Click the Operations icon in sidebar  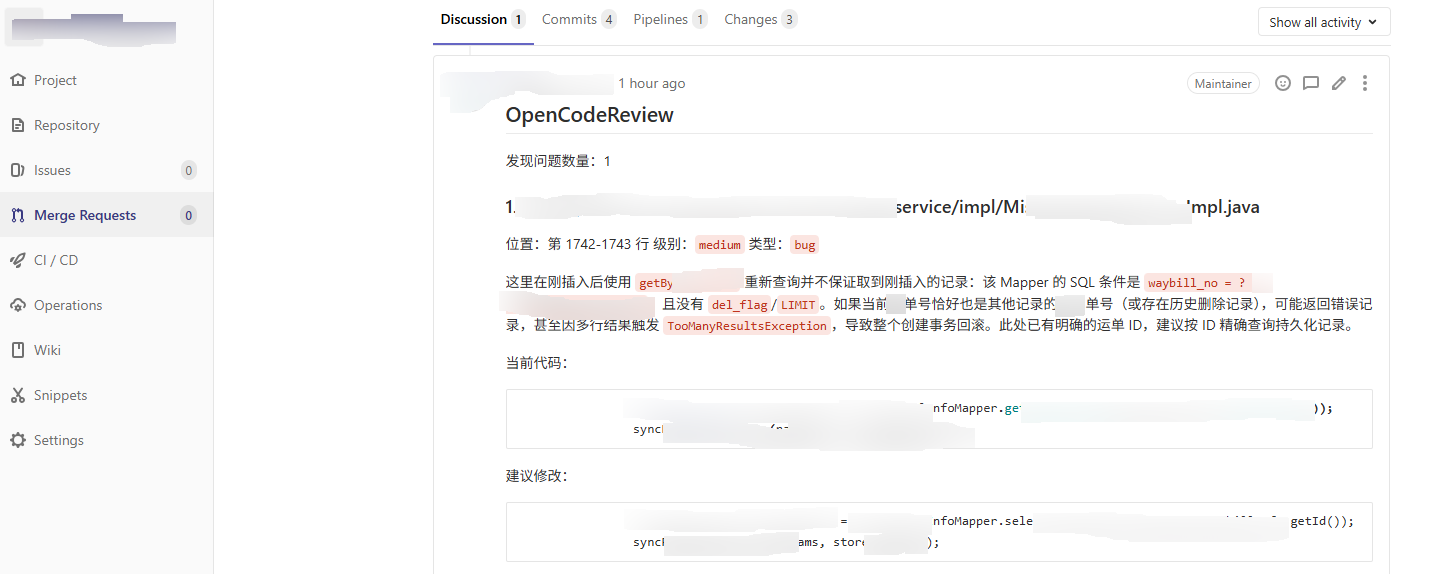coord(17,305)
